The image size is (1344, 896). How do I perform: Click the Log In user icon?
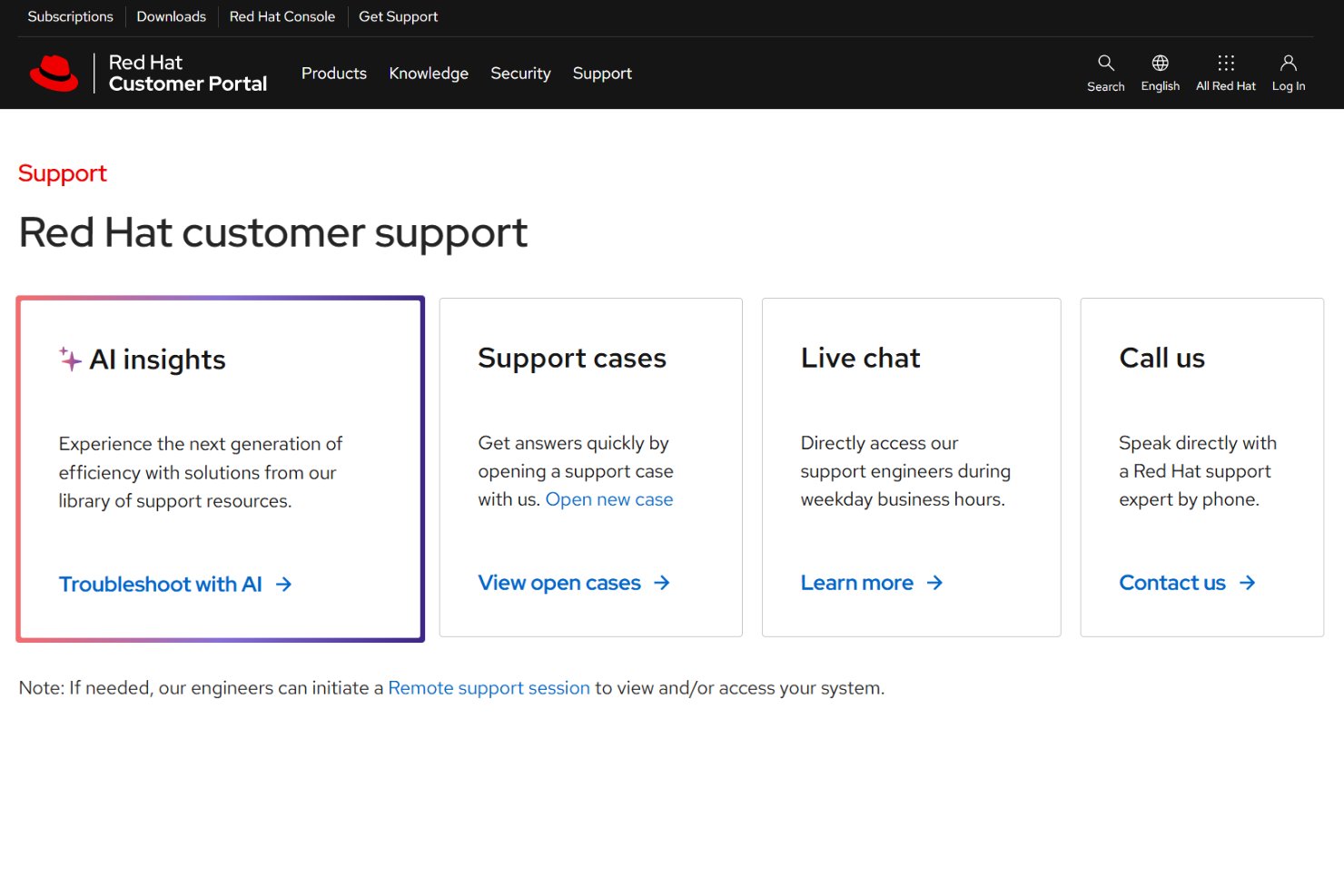point(1288,63)
